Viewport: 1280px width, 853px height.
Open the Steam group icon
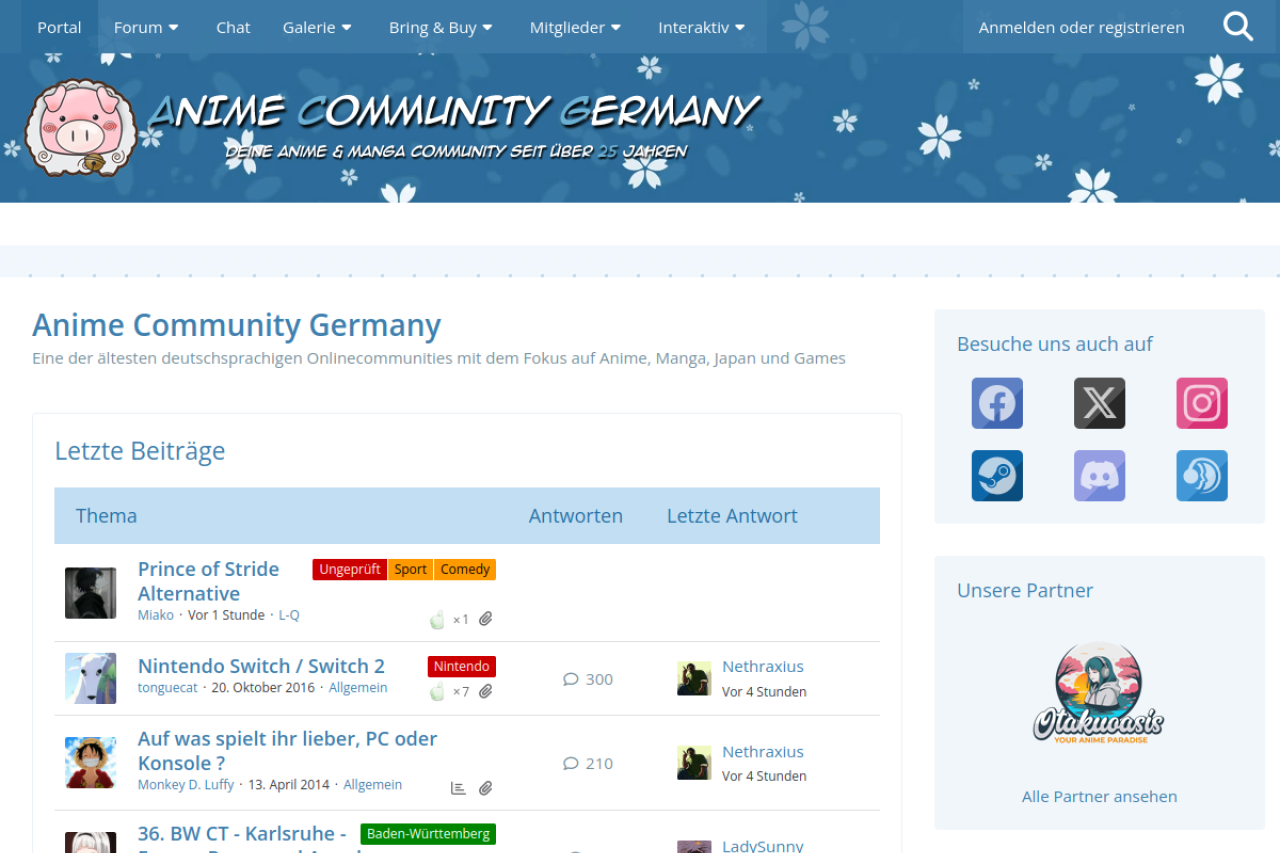pyautogui.click(x=997, y=475)
